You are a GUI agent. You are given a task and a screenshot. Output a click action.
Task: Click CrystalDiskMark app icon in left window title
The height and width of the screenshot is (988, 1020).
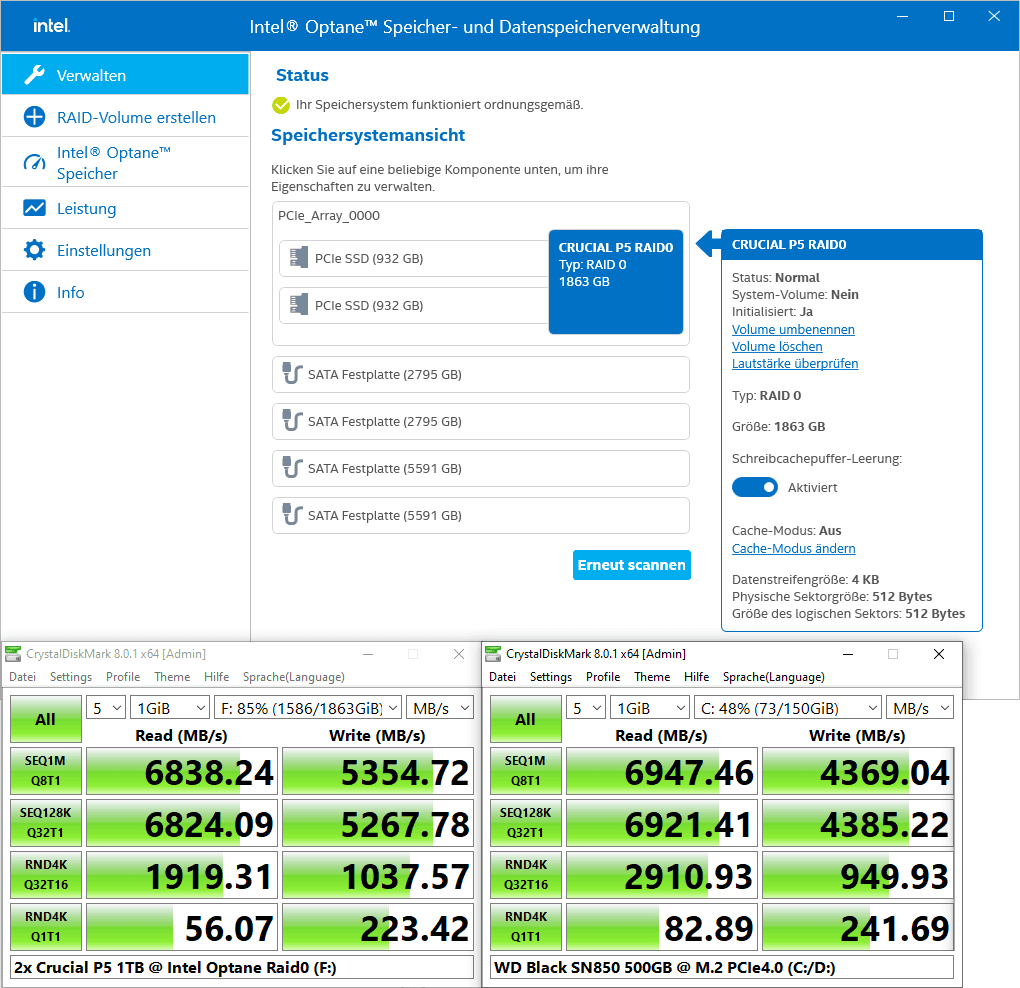tap(13, 654)
